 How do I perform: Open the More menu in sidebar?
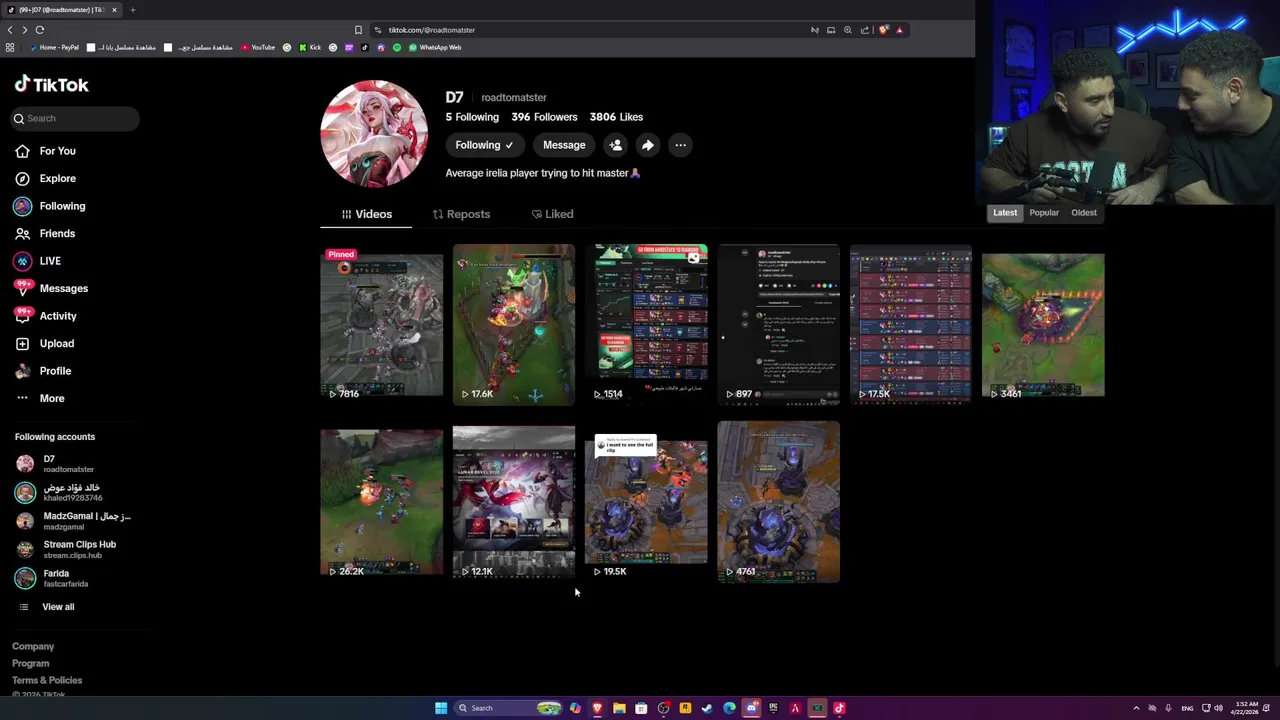pyautogui.click(x=40, y=398)
